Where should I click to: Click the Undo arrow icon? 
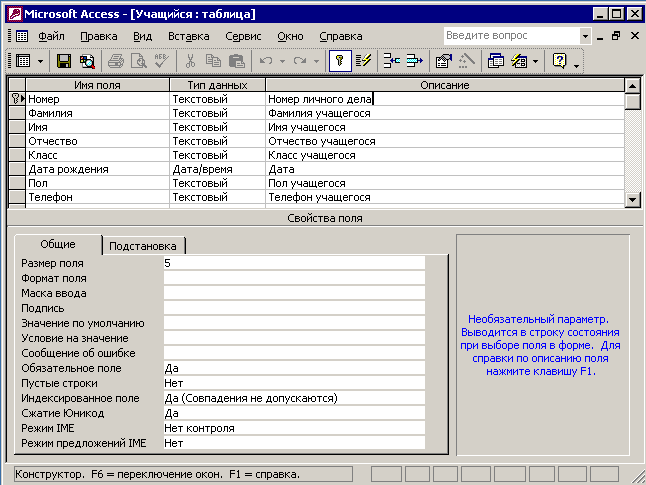tap(266, 61)
